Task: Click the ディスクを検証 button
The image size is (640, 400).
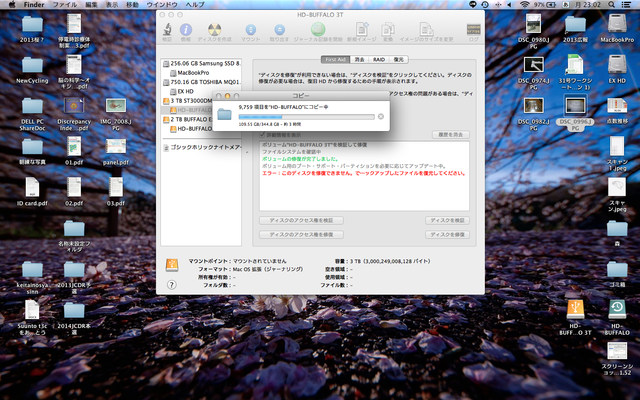Action: 447,220
